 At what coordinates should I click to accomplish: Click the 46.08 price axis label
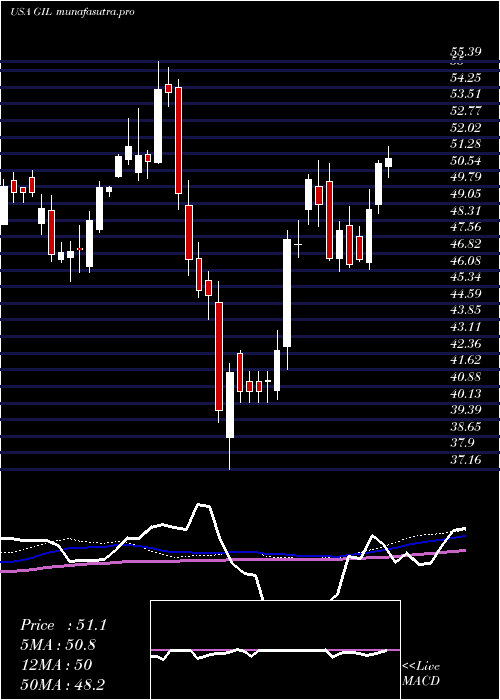(466, 260)
